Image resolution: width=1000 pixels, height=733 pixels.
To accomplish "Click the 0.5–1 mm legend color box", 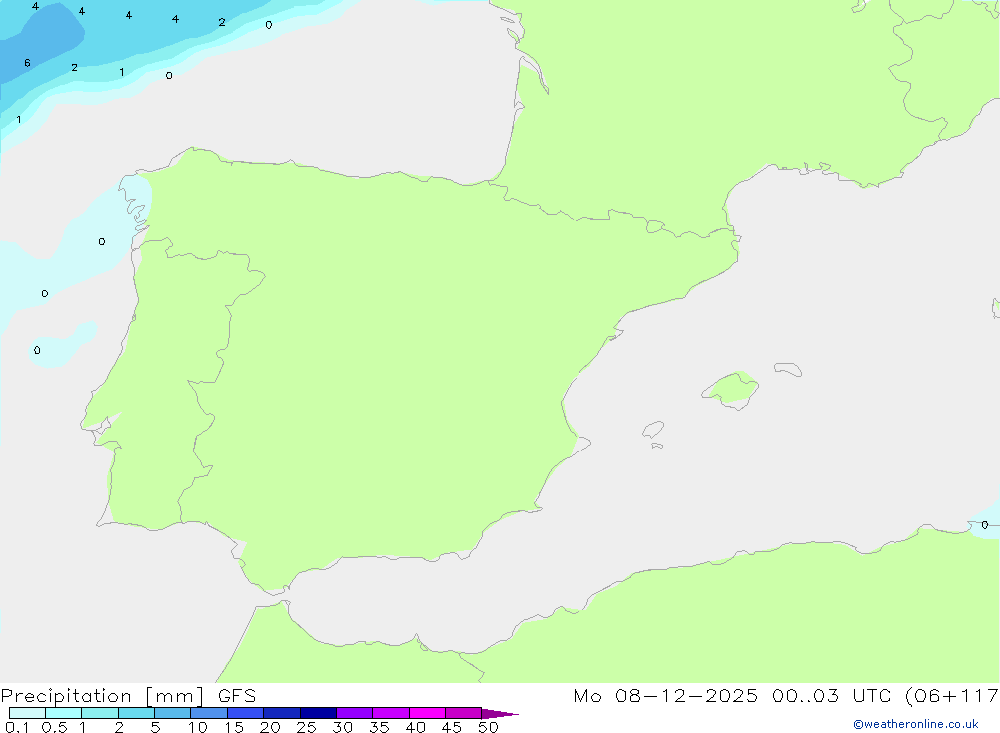I will coord(63,713).
